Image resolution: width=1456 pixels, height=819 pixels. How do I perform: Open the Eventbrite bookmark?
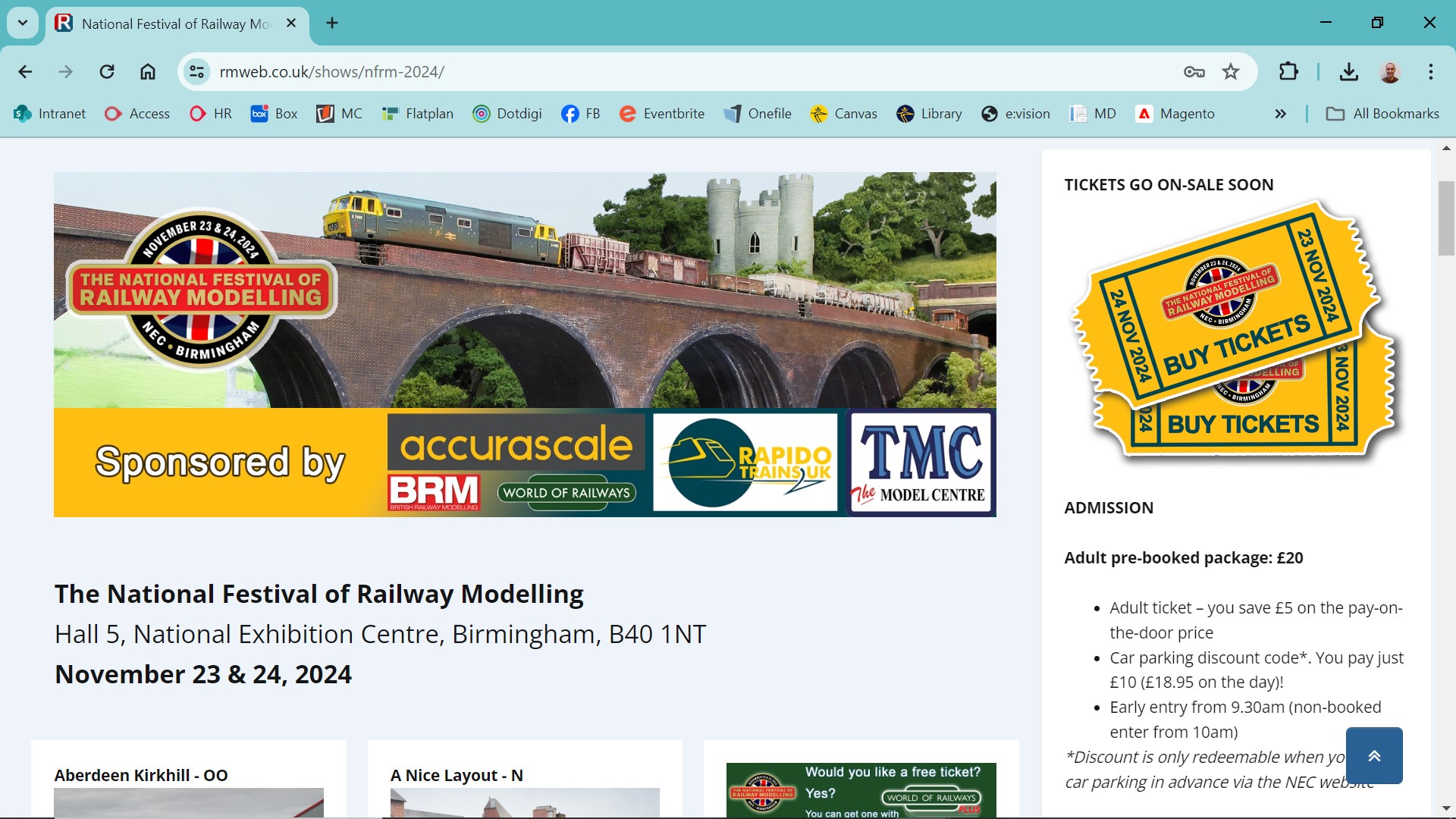(662, 114)
